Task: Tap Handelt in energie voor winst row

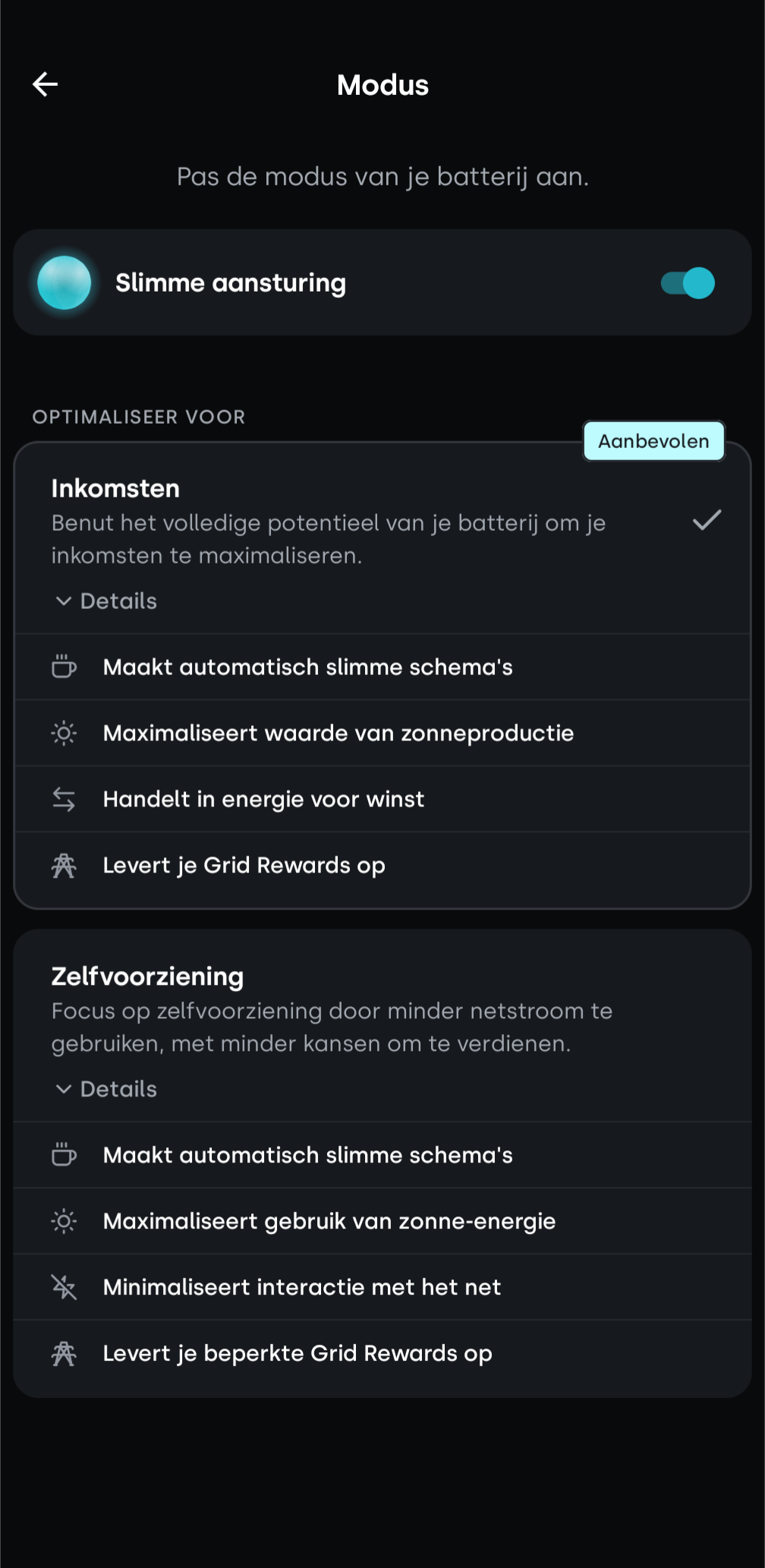Action: [263, 799]
